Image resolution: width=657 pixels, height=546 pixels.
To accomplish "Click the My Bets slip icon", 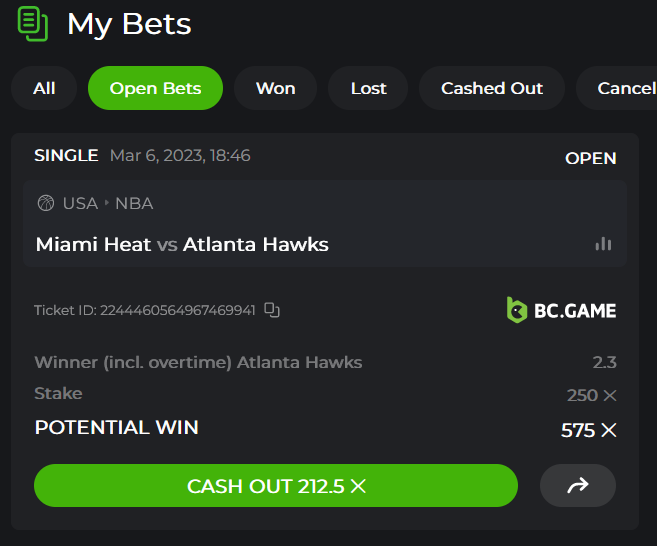I will (x=33, y=23).
